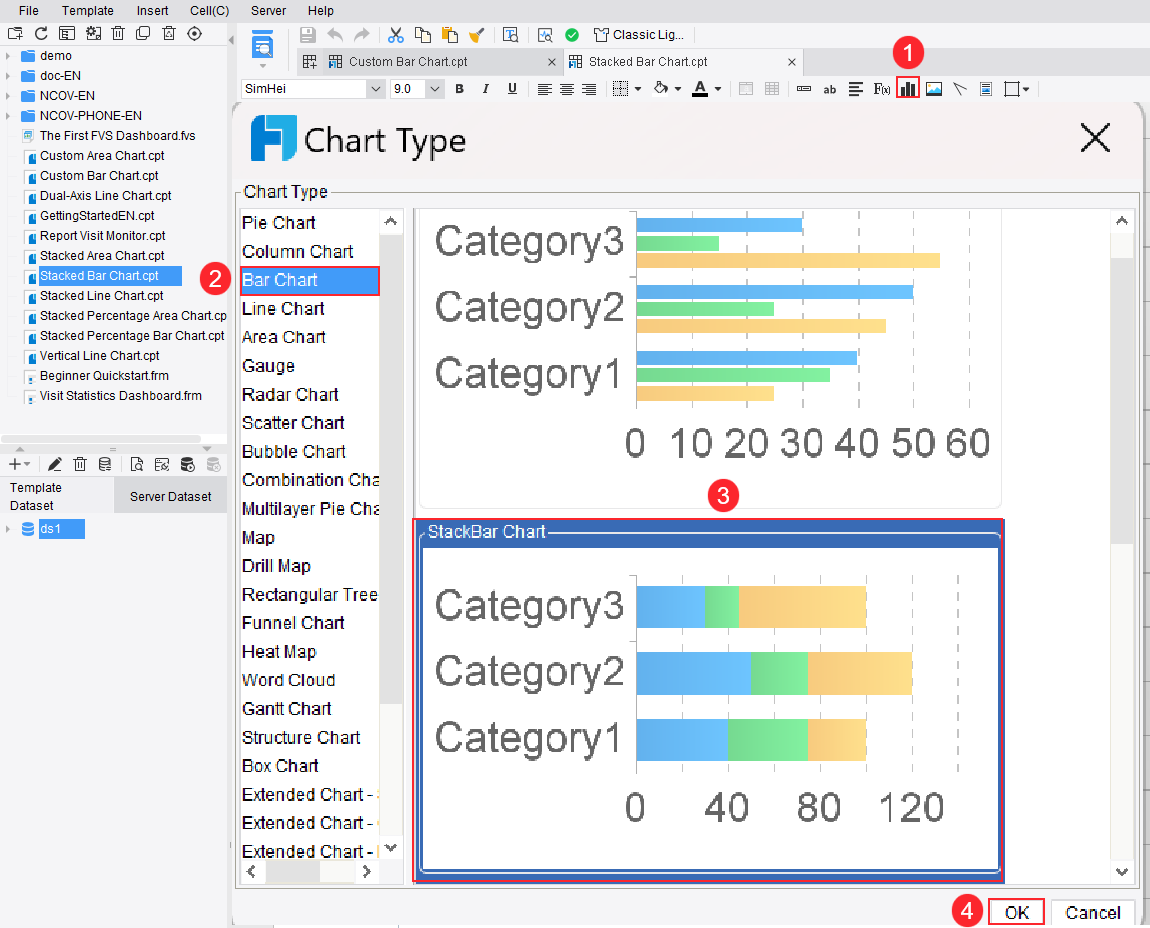
Task: Select the Format Painter brush icon
Action: (477, 34)
